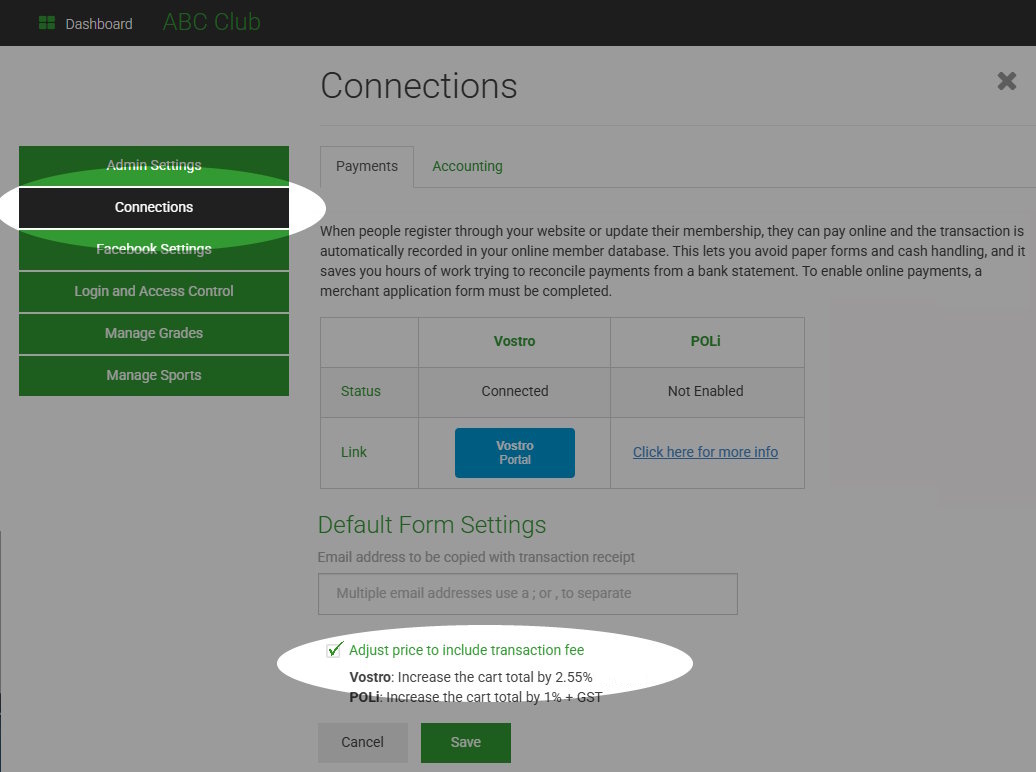Click the Dashboard grid icon
1036x772 pixels.
47,23
